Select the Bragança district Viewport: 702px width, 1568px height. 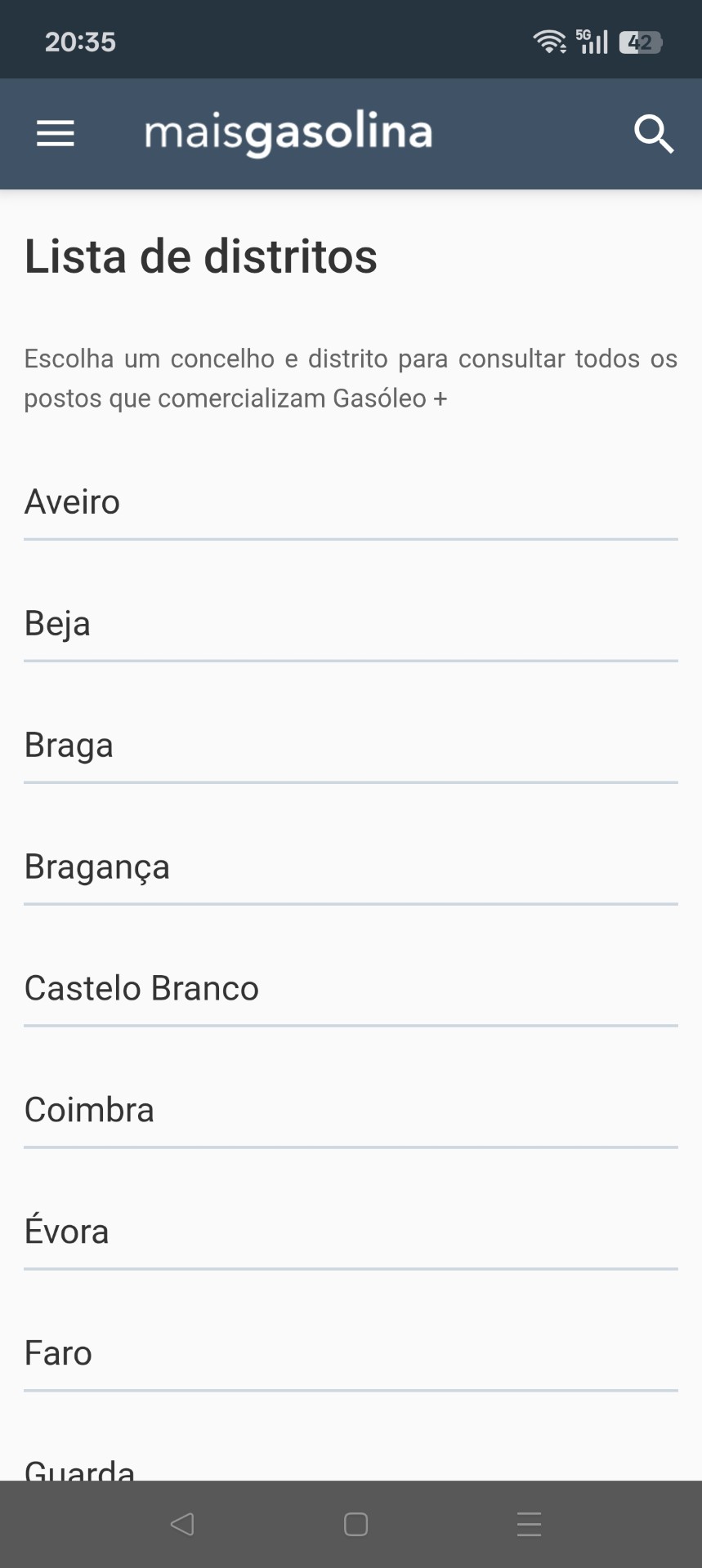(x=97, y=867)
